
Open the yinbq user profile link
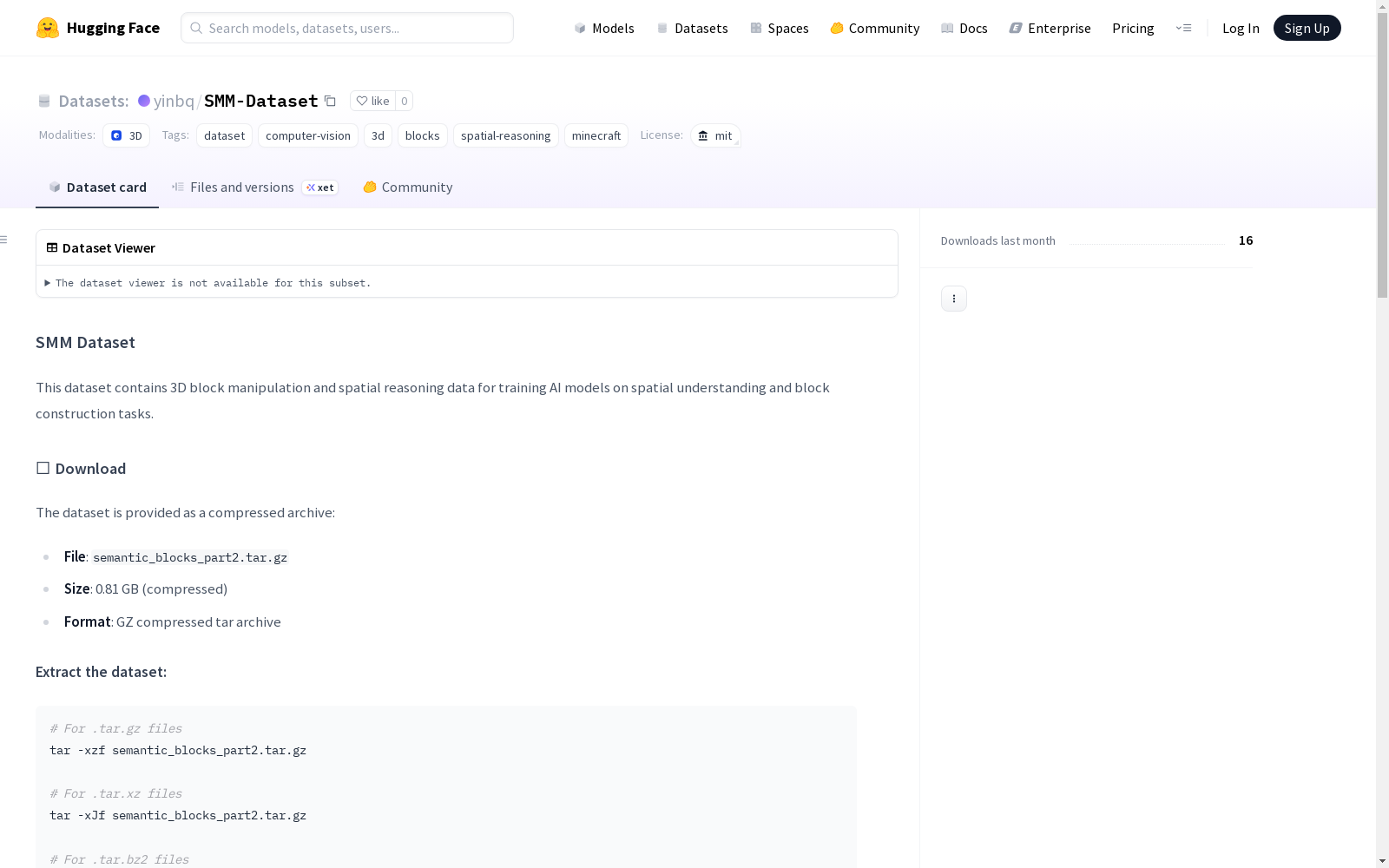pyautogui.click(x=174, y=101)
